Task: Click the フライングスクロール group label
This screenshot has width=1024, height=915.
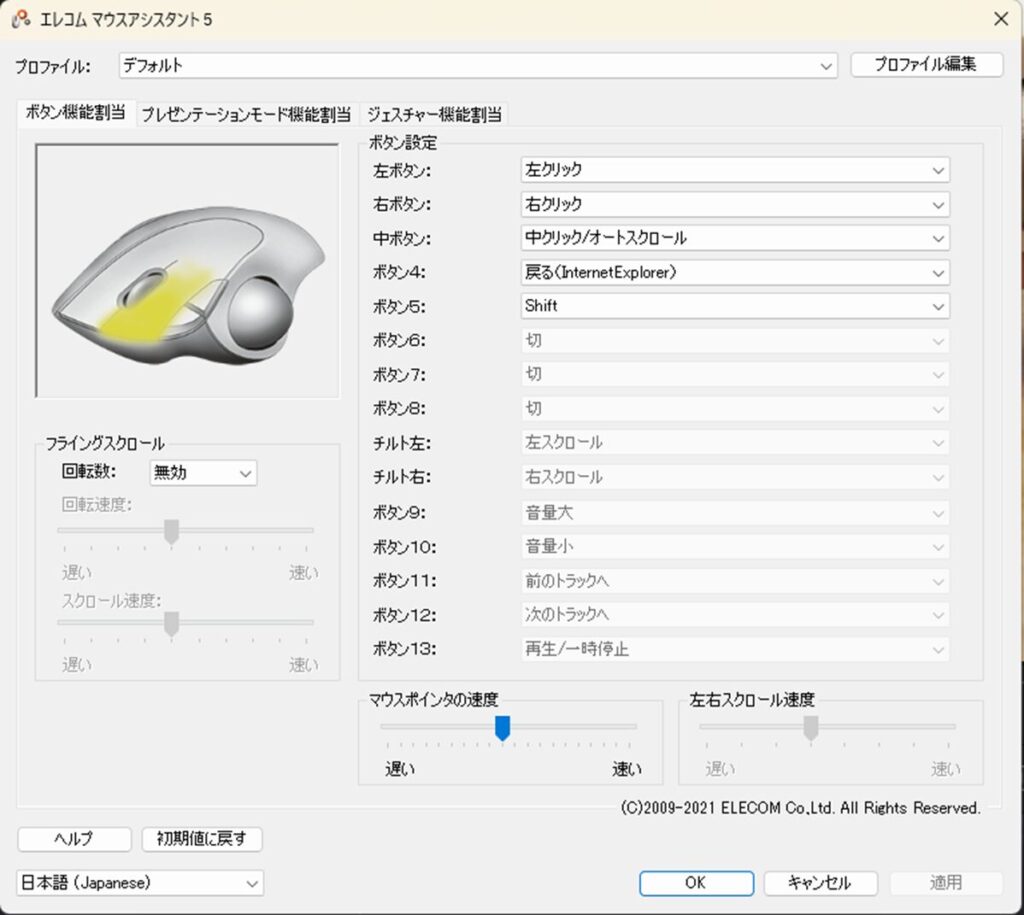Action: (104, 444)
